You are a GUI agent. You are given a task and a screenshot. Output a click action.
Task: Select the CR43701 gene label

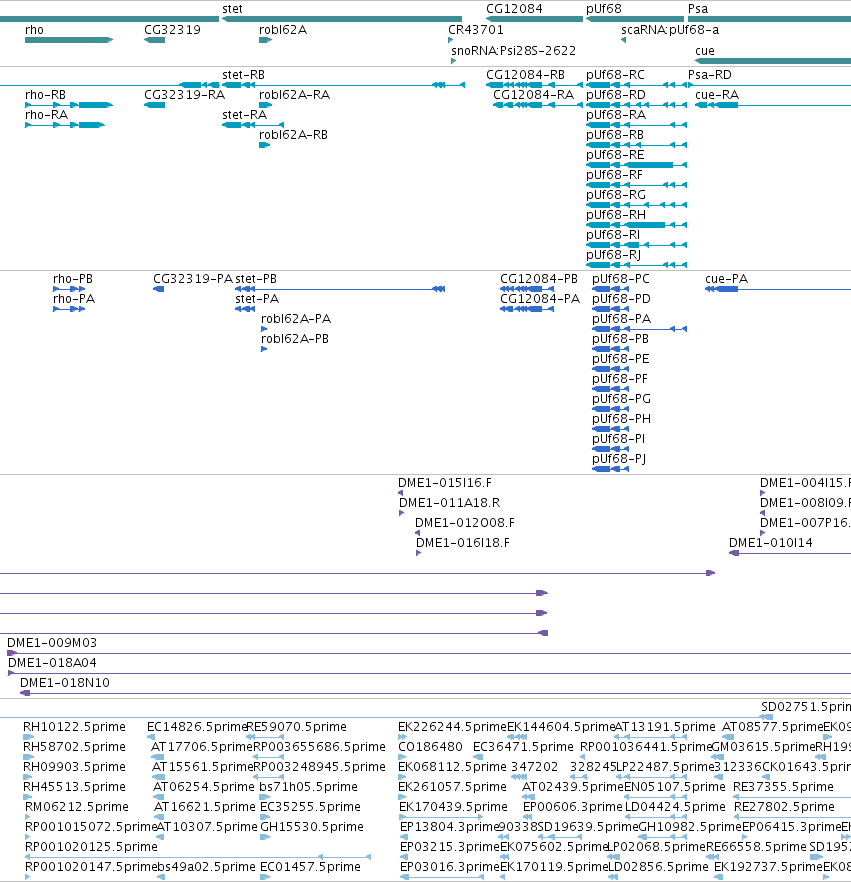coord(476,30)
